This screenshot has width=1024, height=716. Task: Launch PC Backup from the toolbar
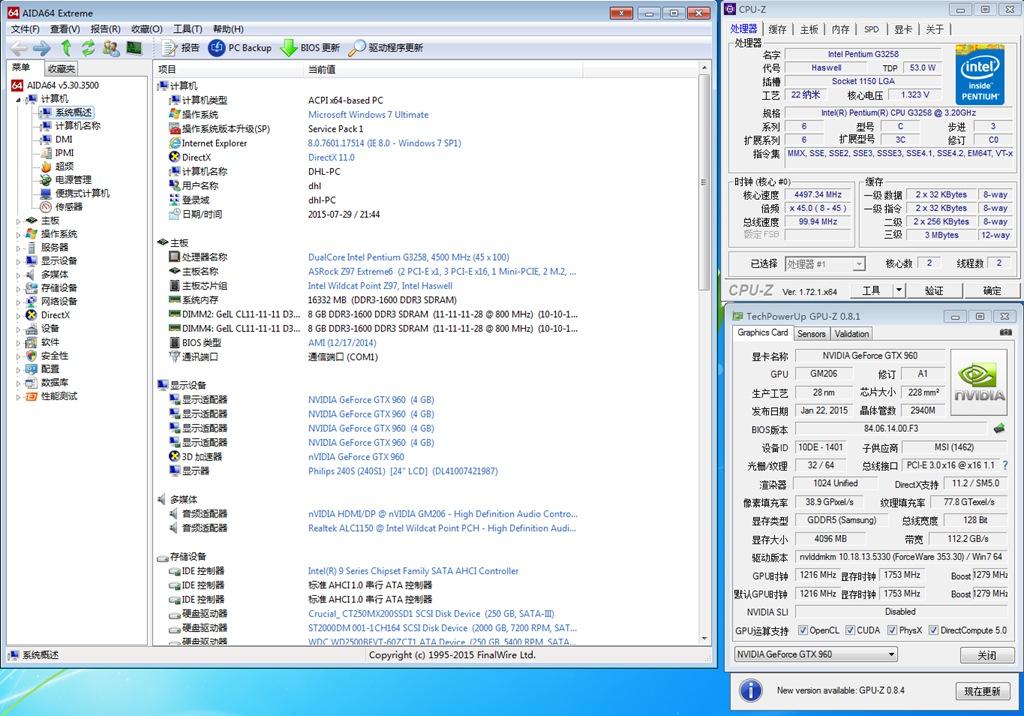point(240,48)
